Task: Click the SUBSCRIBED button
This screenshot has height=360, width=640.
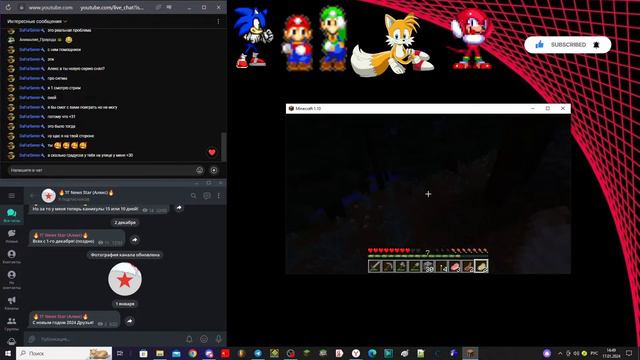Action: pyautogui.click(x=568, y=44)
